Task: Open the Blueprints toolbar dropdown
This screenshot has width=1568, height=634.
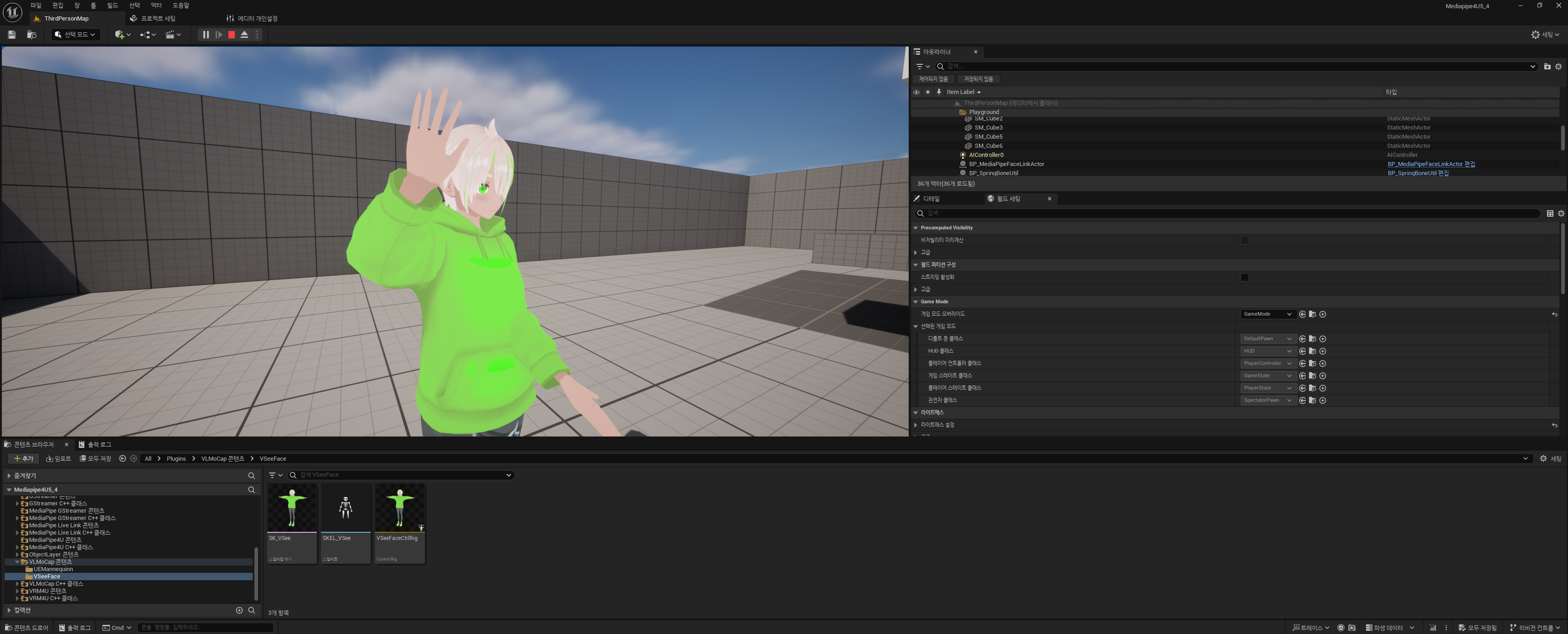Action: point(148,35)
